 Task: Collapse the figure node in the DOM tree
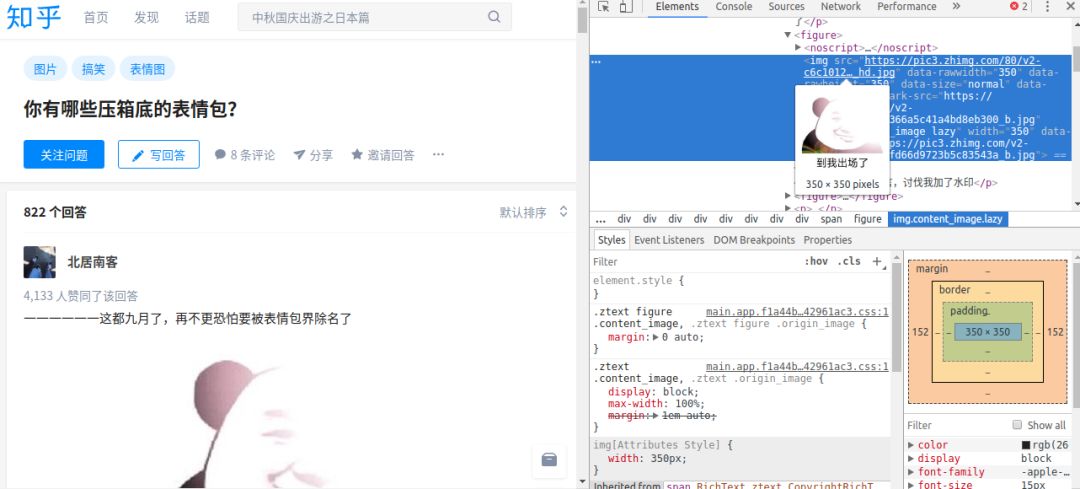(x=787, y=34)
